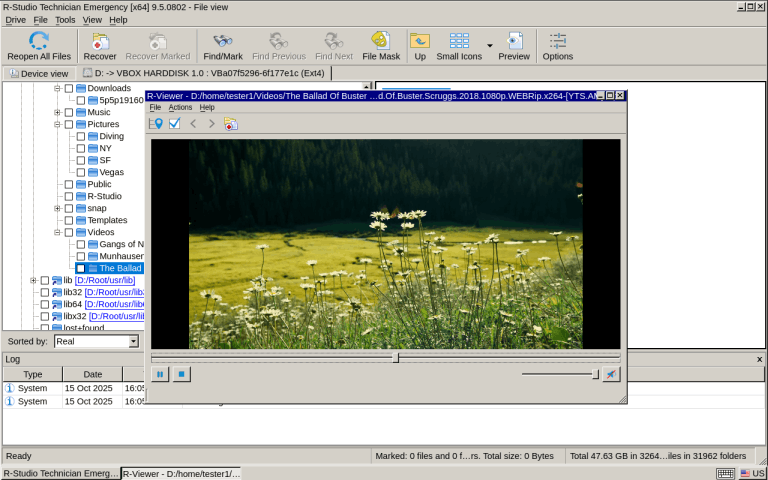768x480 pixels.
Task: Click the video seek slider handle
Action: (x=396, y=357)
